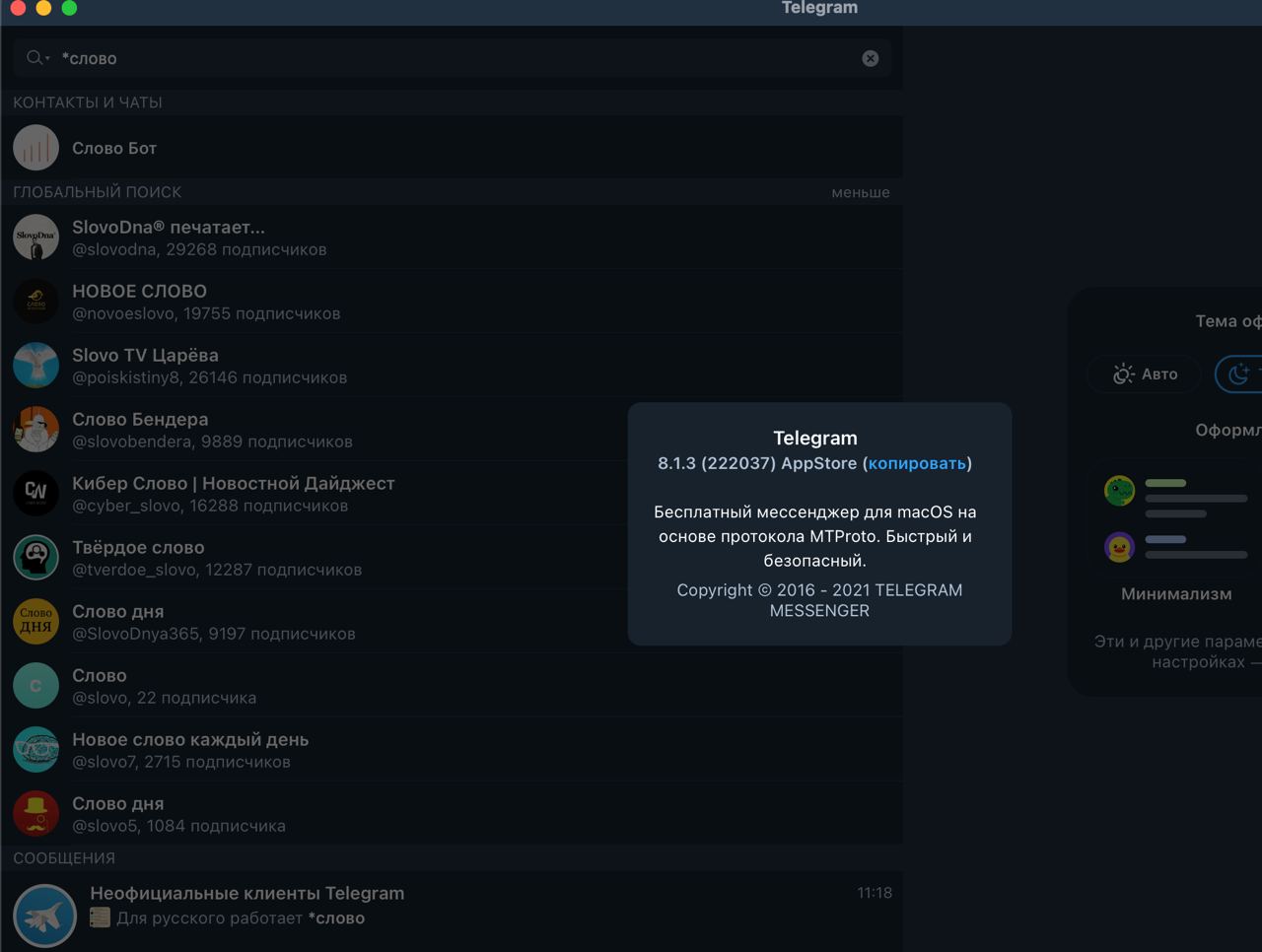Click the search field containing *слово
The width and height of the screenshot is (1262, 952).
[453, 58]
